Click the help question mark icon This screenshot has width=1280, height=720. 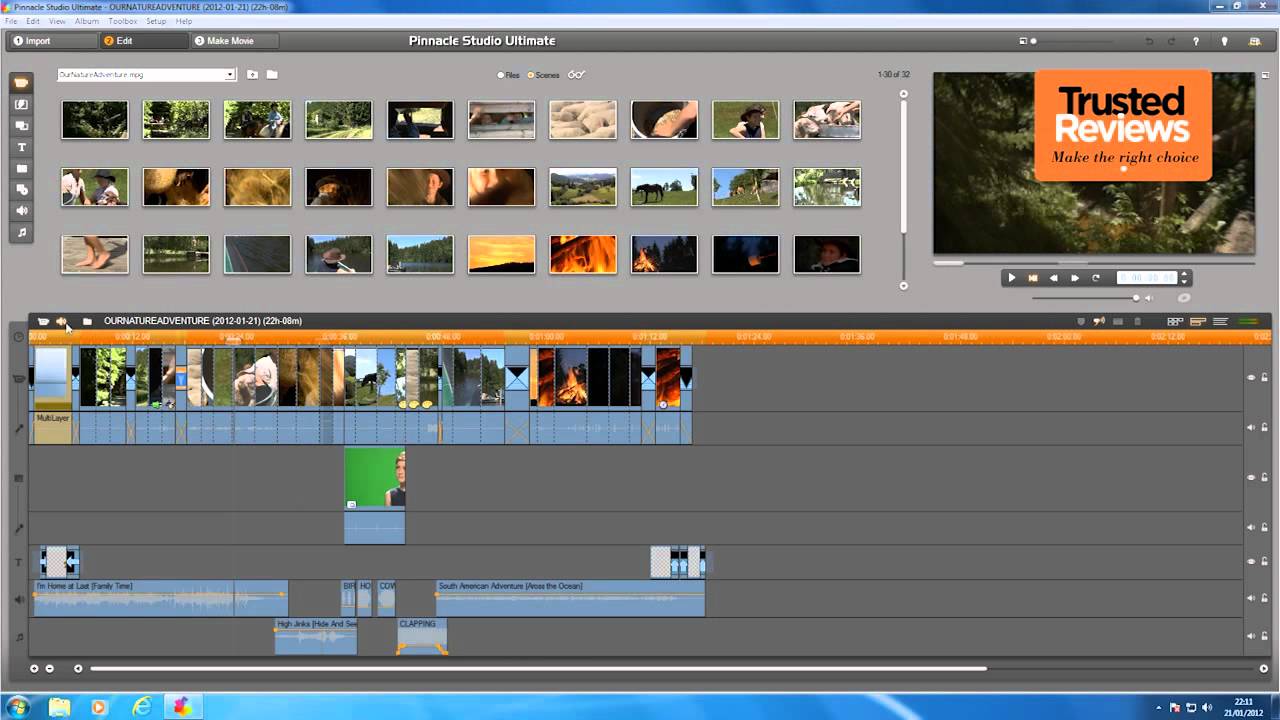point(1196,41)
